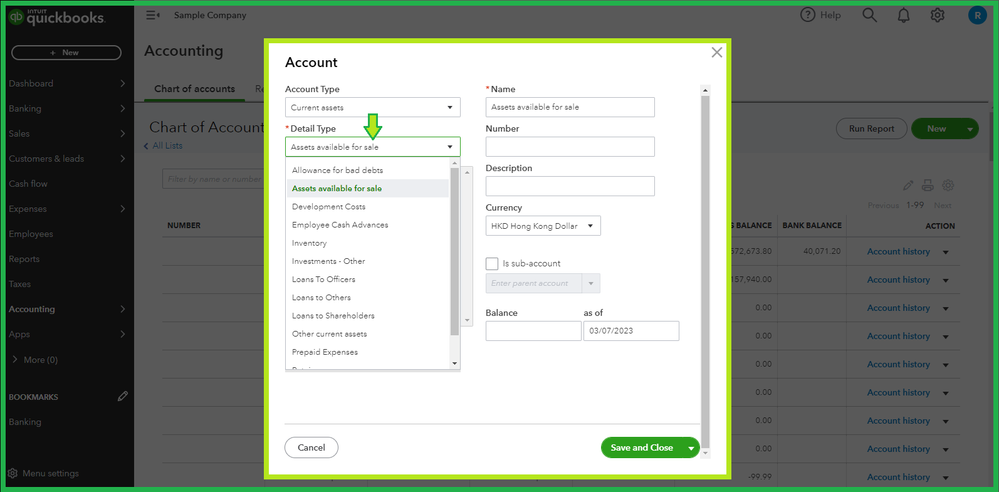Screen dimensions: 999x492
Task: Click the Balance input field
Action: pos(533,331)
